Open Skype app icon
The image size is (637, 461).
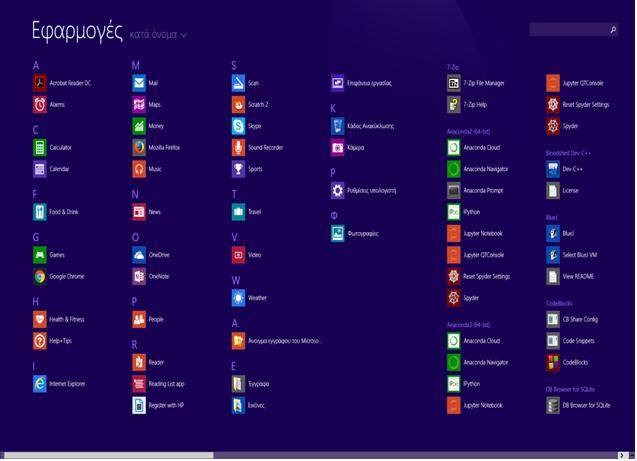238,126
